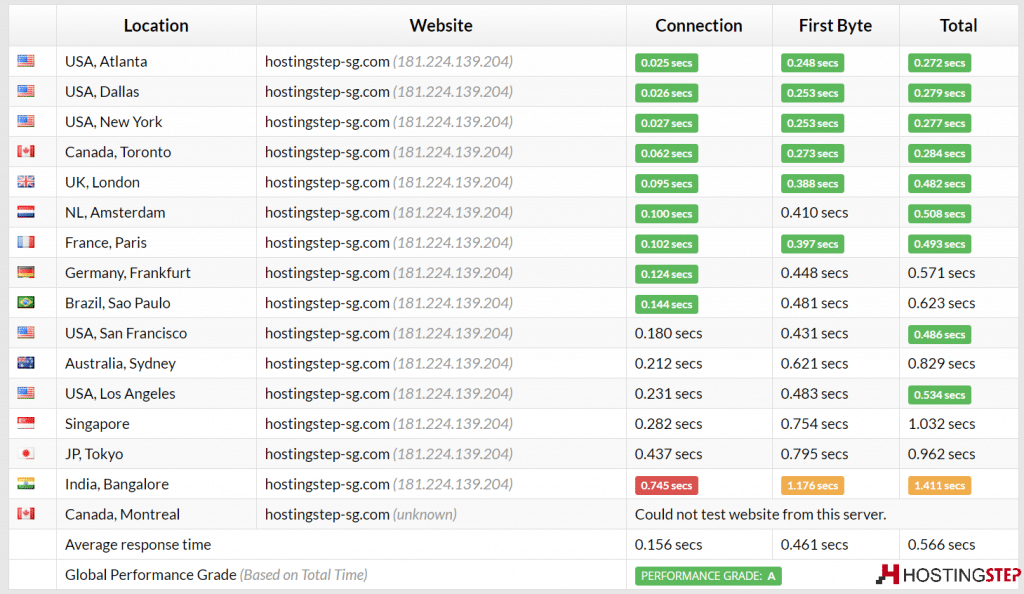Click the flag icon beside USA, New York
Image resolution: width=1024 pixels, height=594 pixels.
tap(26, 121)
